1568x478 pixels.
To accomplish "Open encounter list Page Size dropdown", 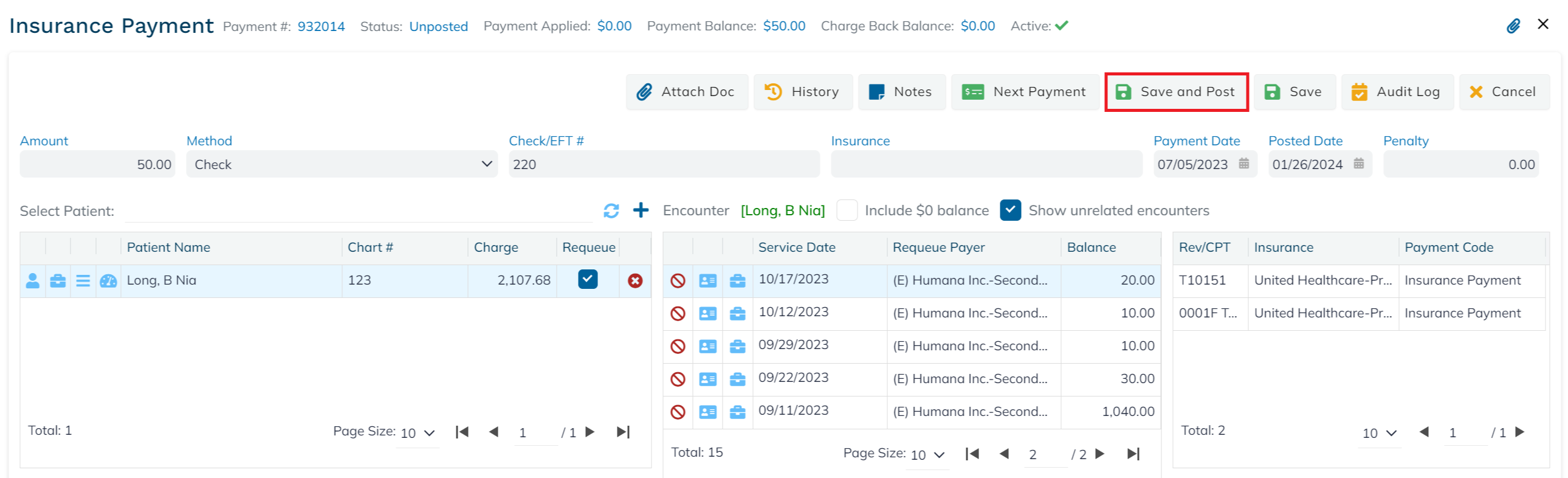I will click(x=927, y=455).
